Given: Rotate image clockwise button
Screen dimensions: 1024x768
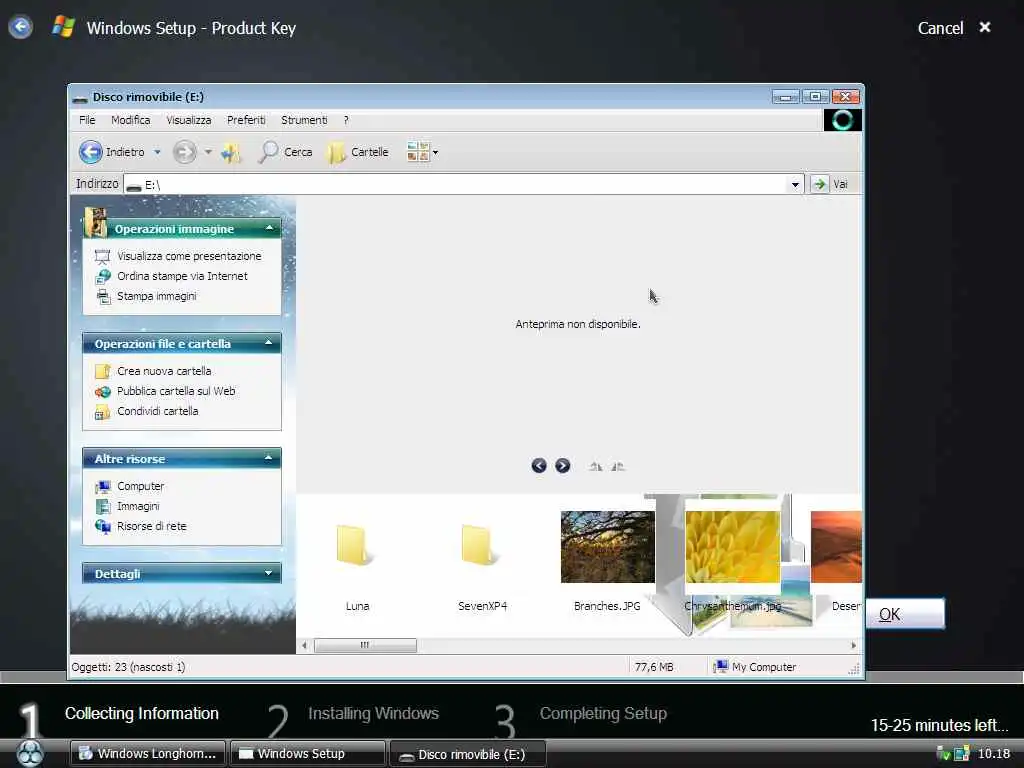Looking at the screenshot, I should tap(595, 466).
